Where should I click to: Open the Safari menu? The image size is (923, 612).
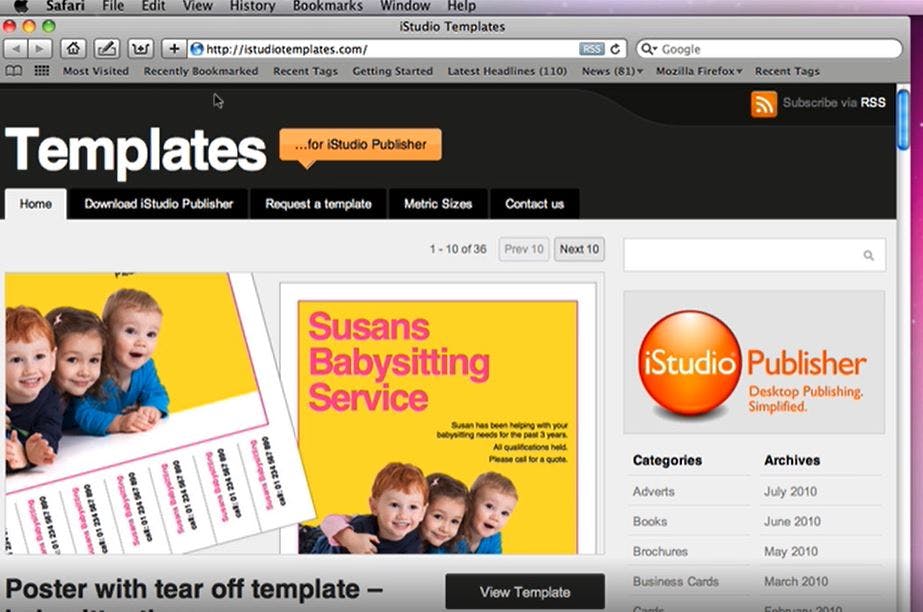[65, 6]
